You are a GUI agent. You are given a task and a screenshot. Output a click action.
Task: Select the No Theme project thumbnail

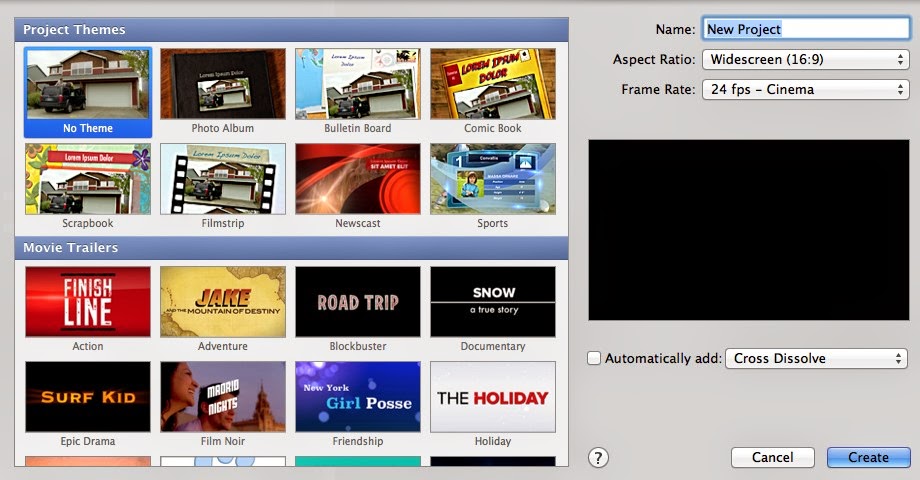click(x=88, y=84)
